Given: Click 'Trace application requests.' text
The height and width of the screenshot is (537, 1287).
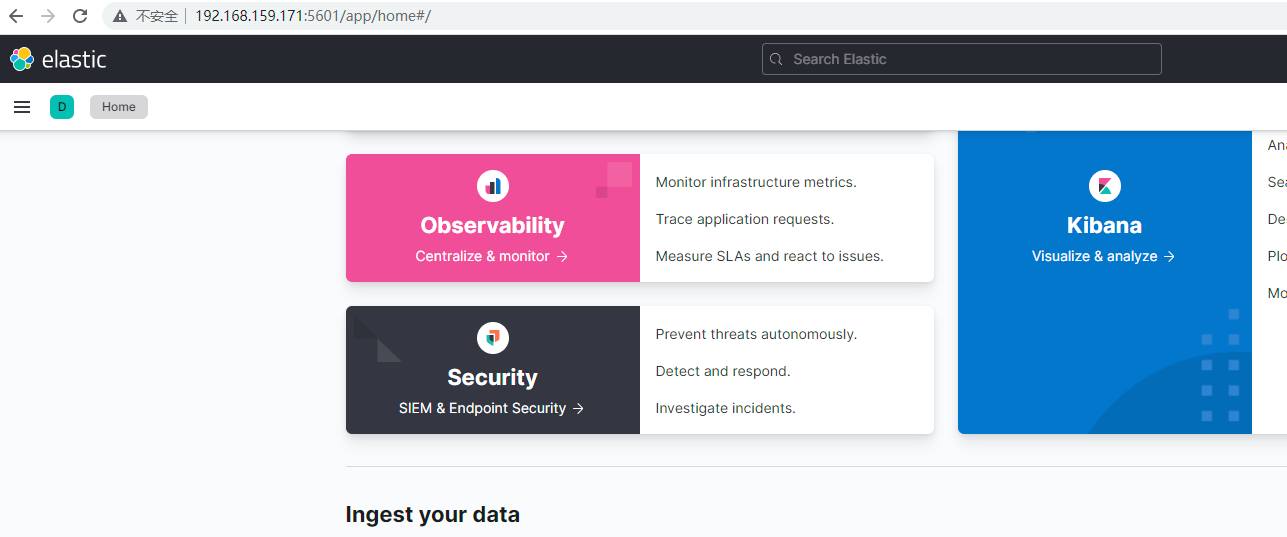Looking at the screenshot, I should [x=745, y=219].
